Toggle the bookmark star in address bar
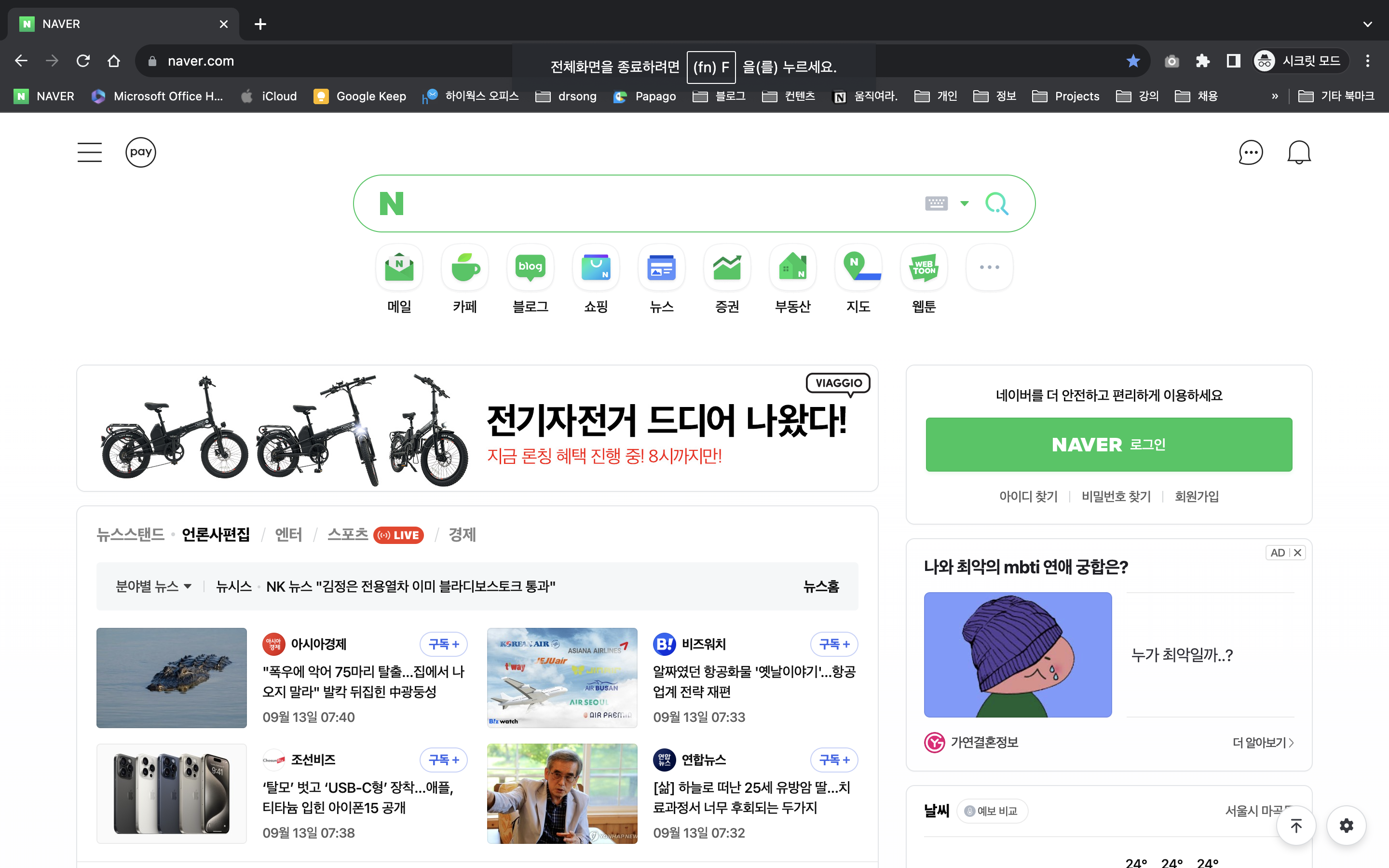This screenshot has height=868, width=1389. (x=1133, y=60)
